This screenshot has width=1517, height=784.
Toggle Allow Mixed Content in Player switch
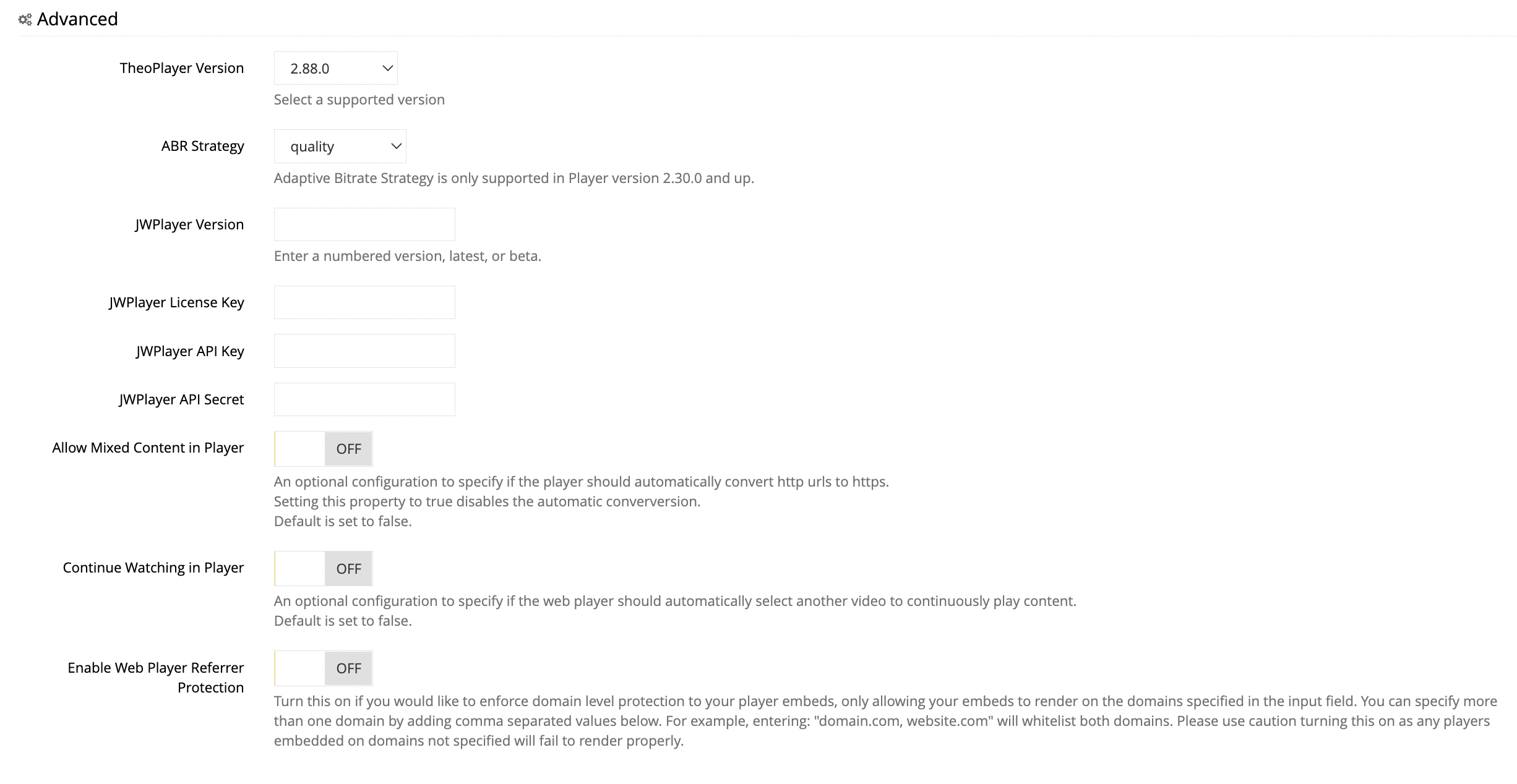tap(324, 449)
